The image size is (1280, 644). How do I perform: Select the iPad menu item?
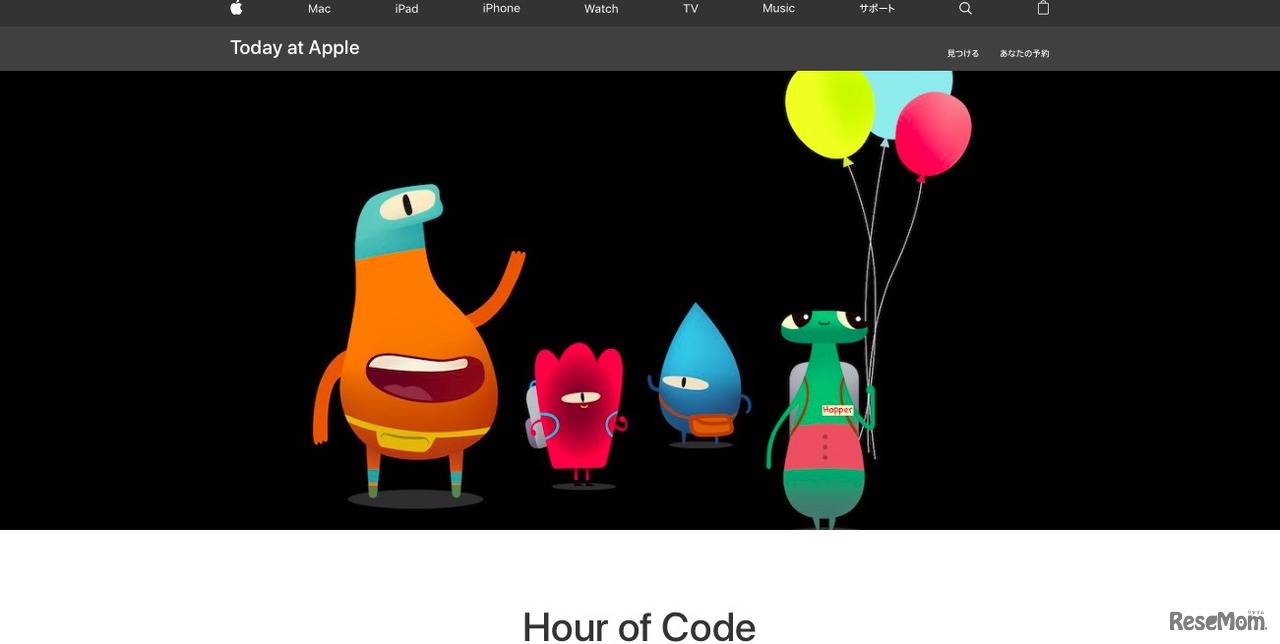(x=406, y=9)
